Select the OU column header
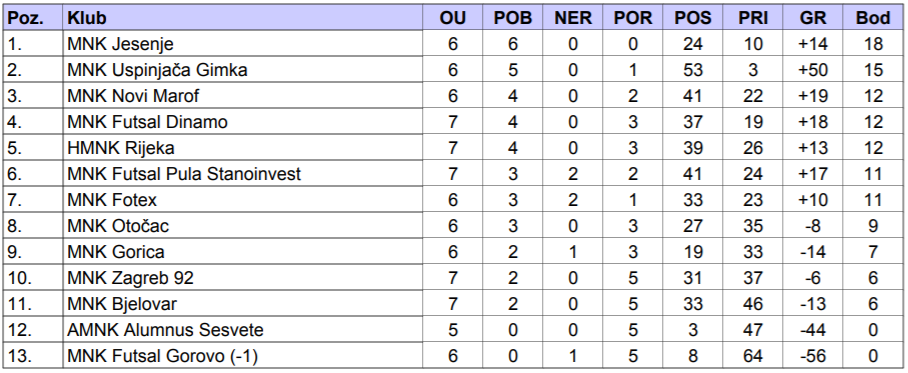 453,18
